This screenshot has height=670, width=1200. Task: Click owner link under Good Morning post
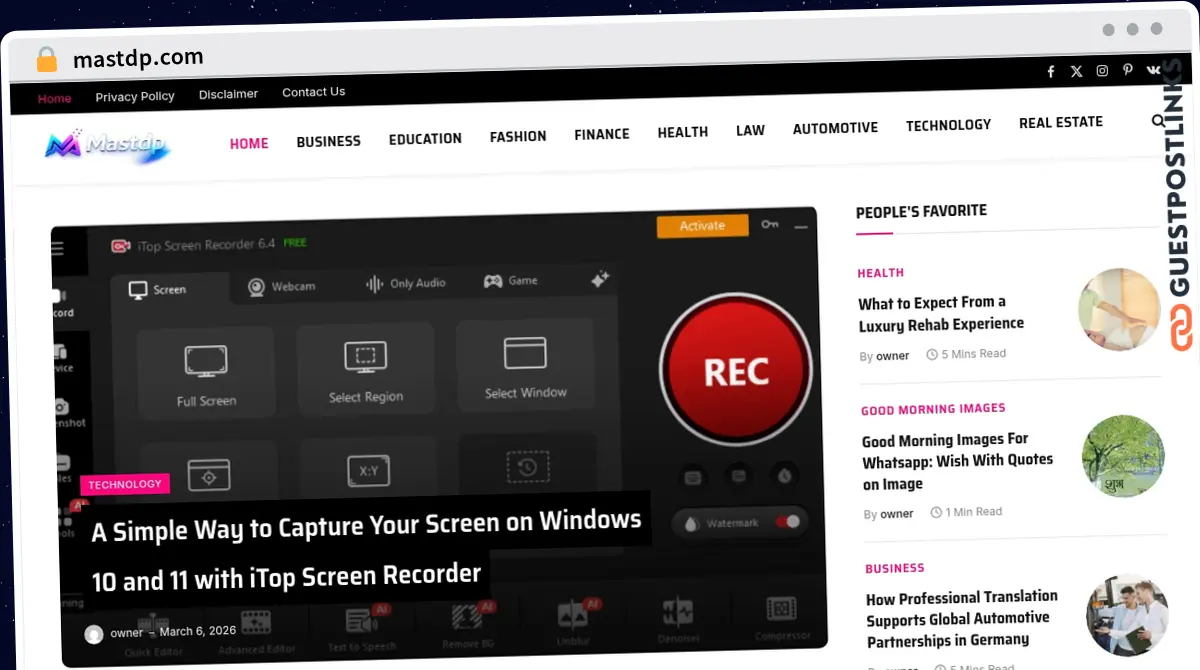[x=897, y=514]
